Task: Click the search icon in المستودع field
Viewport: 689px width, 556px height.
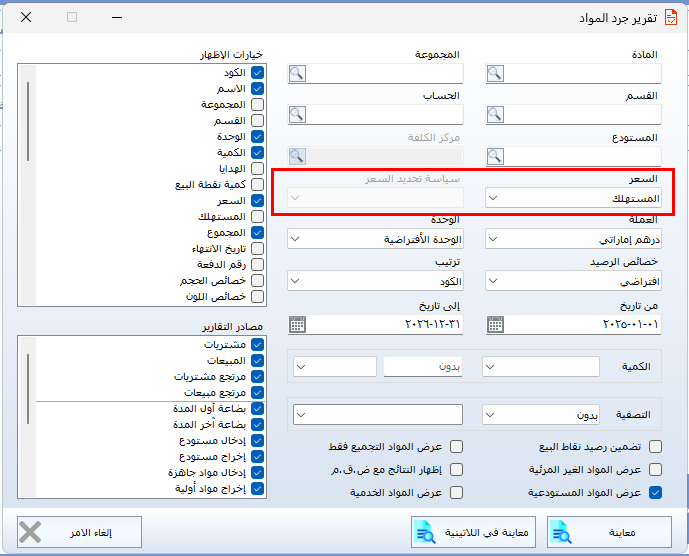Action: (497, 155)
